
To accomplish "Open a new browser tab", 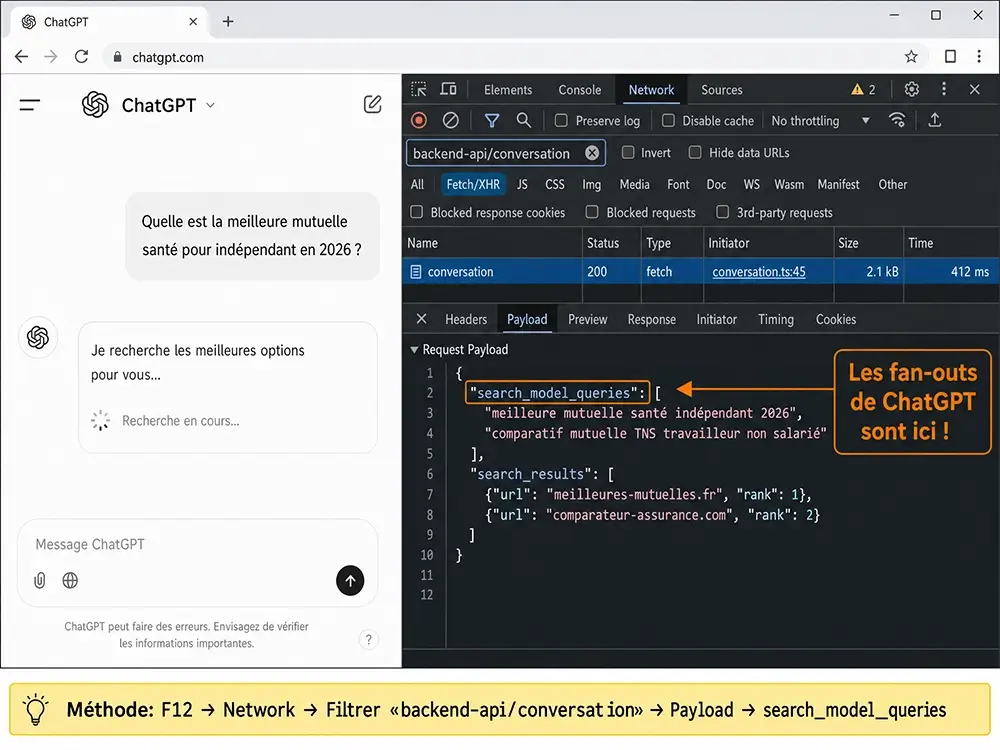I will coord(228,22).
